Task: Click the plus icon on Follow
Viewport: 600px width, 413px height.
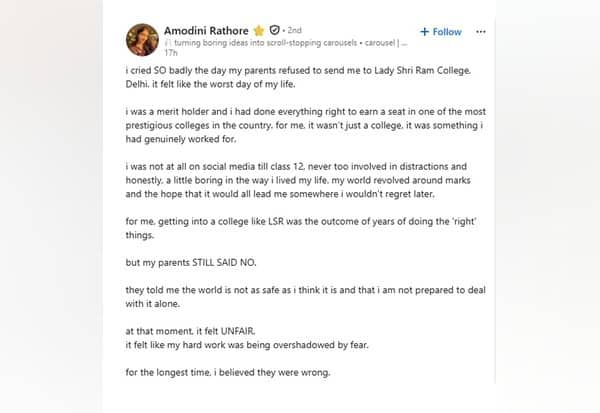Action: coord(424,32)
